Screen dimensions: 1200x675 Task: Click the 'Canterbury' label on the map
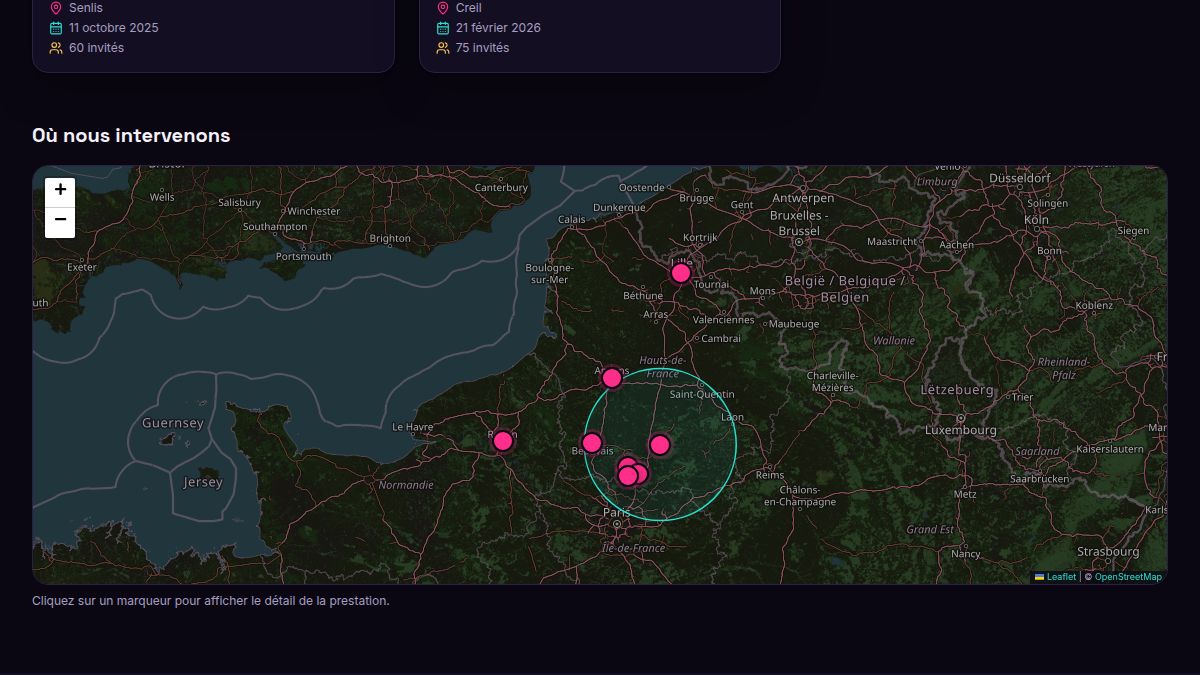pyautogui.click(x=501, y=187)
